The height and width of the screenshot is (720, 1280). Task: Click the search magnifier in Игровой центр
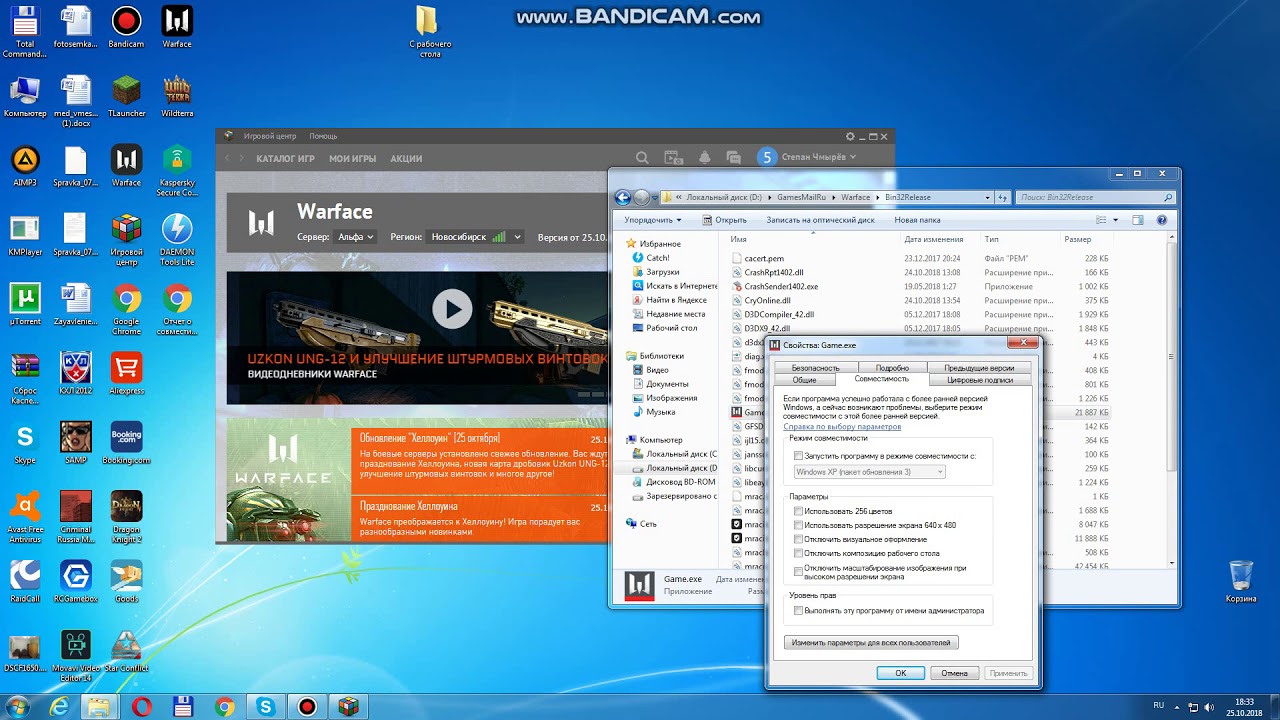pyautogui.click(x=642, y=157)
